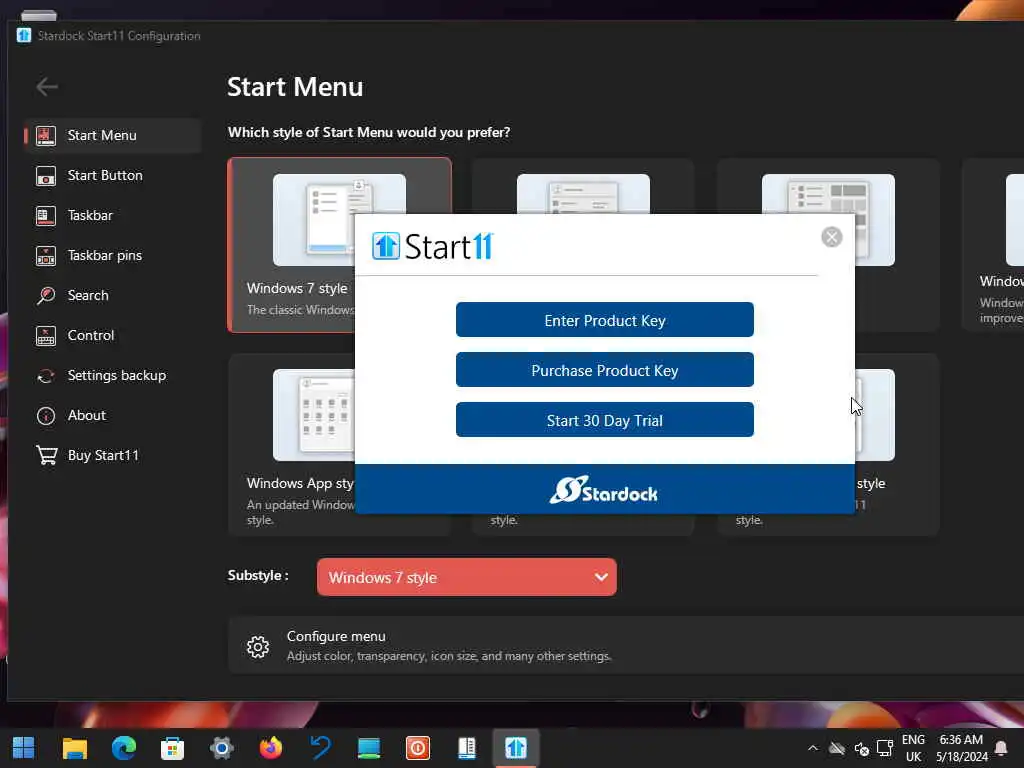Open the Windows Start button on taskbar
This screenshot has height=768, width=1024.
click(x=24, y=748)
